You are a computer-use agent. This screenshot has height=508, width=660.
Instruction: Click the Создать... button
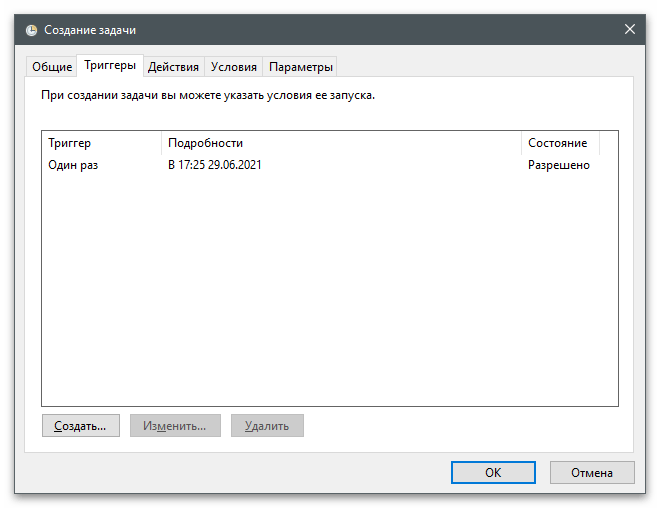click(80, 426)
